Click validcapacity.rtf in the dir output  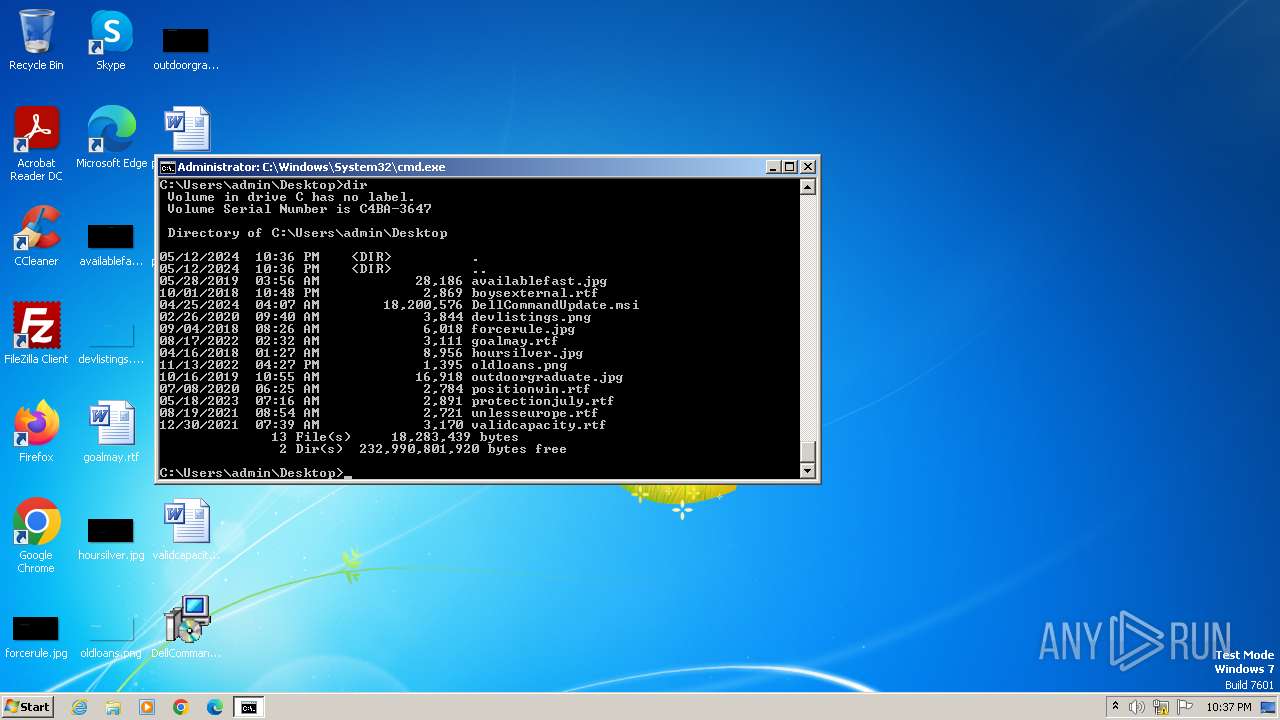pyautogui.click(x=539, y=425)
